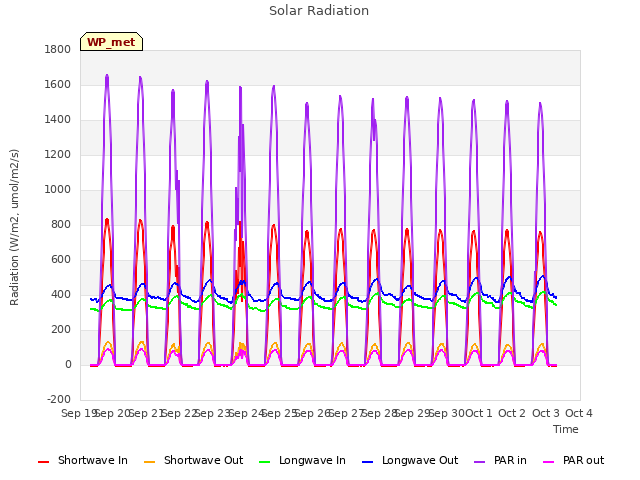Screen dimensions: 640x480
Task: Click the Oct 2 x-axis label
Action: [512, 413]
